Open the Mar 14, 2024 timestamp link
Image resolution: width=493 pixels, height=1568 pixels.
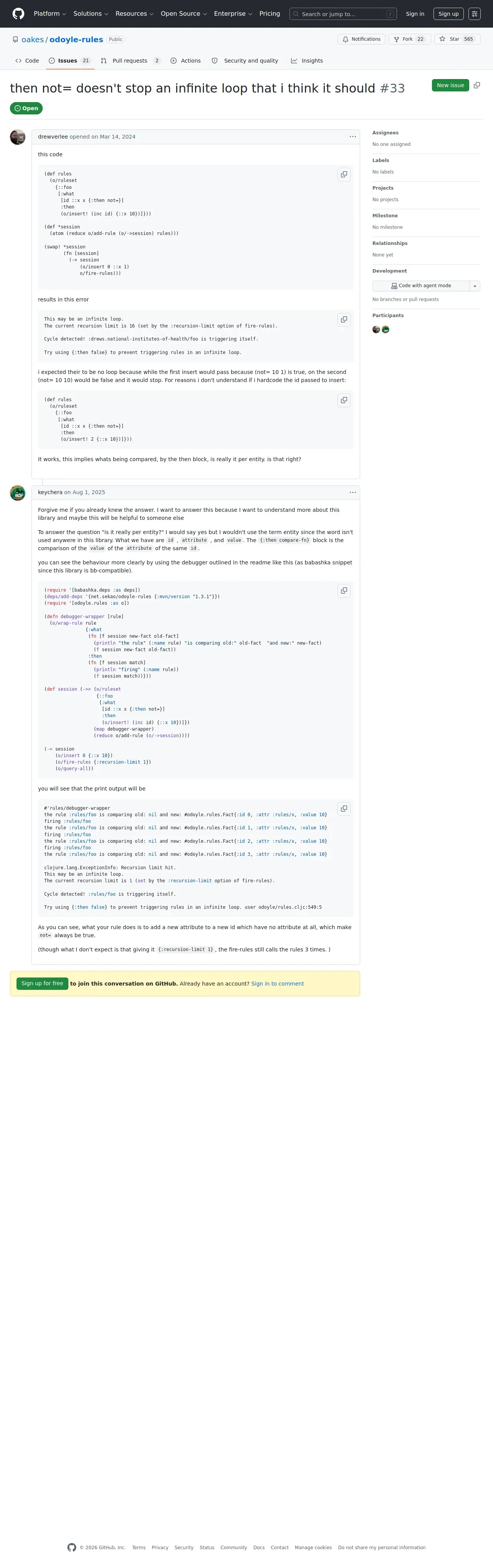(x=117, y=137)
